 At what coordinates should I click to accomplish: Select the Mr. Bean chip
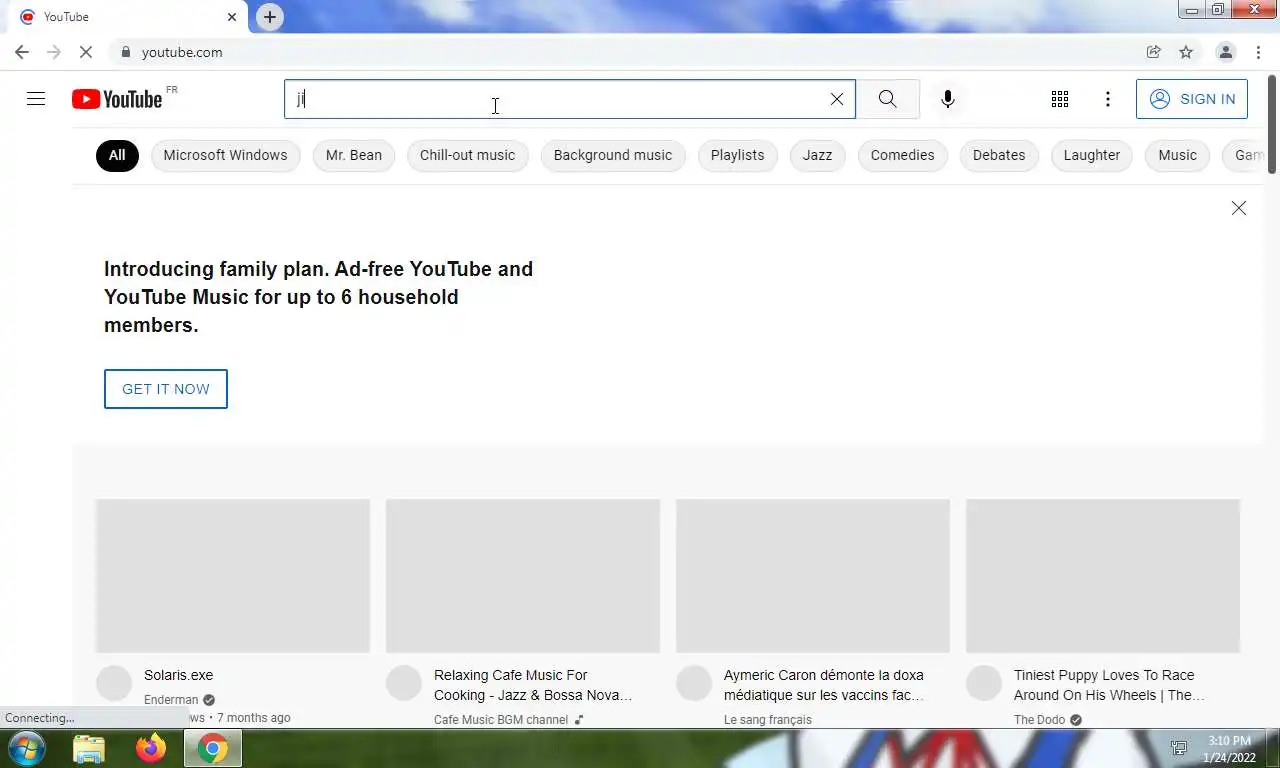coord(354,155)
